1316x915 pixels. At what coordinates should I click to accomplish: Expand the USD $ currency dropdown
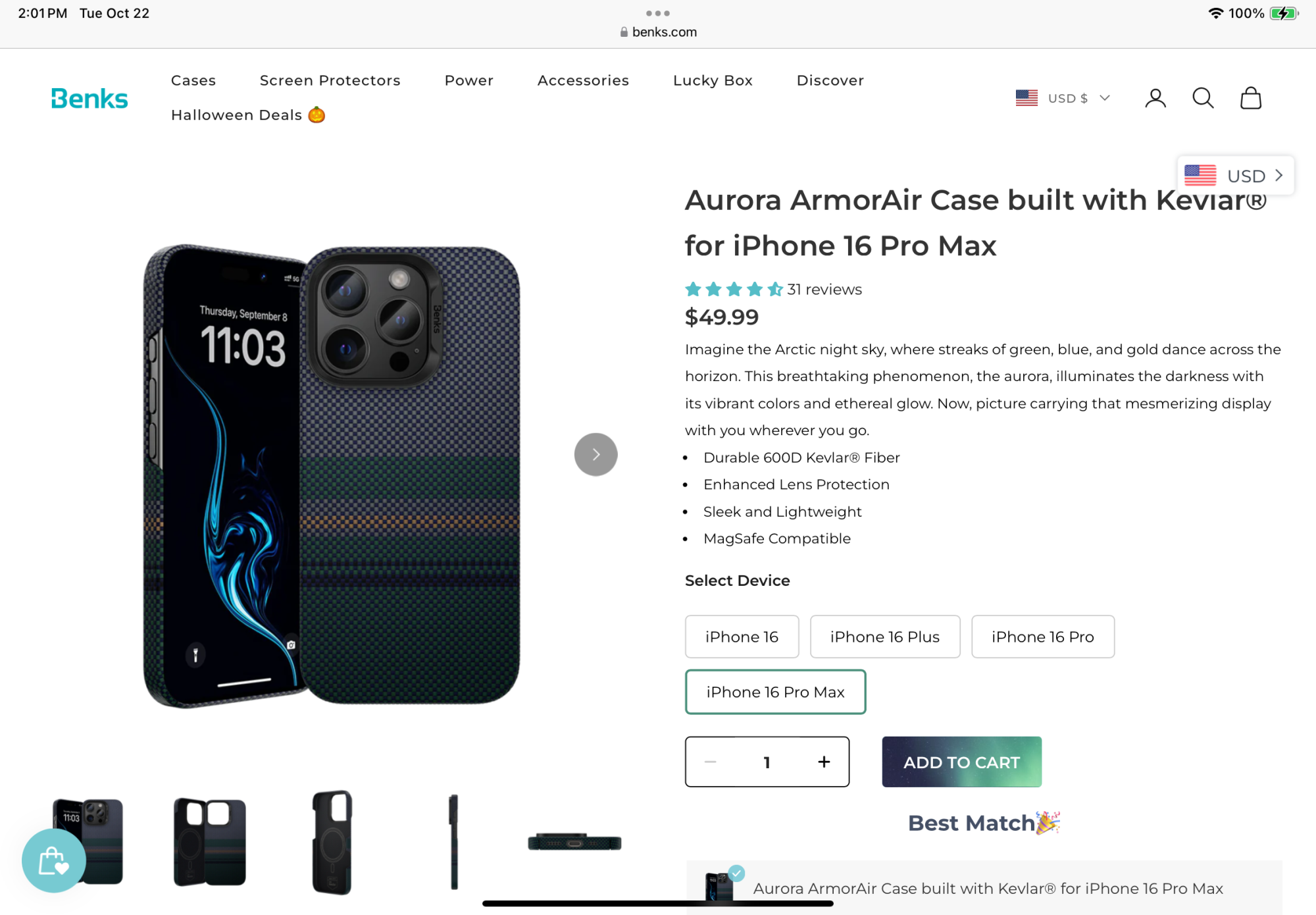click(x=1063, y=98)
